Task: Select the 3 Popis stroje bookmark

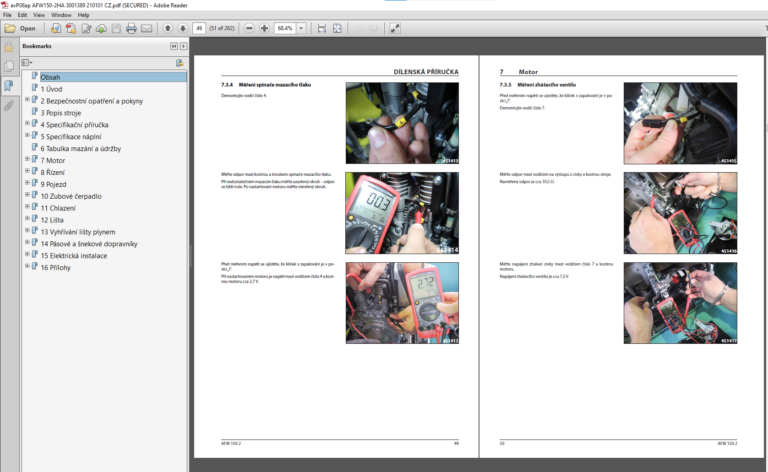Action: coord(61,113)
